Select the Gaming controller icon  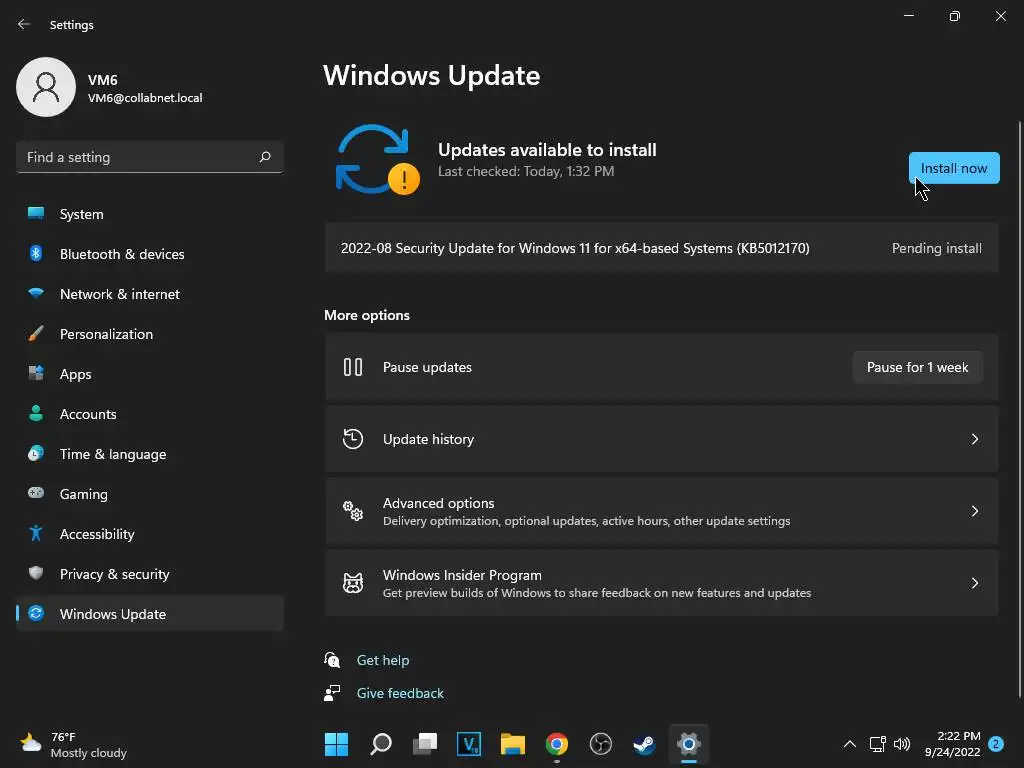pyautogui.click(x=36, y=493)
